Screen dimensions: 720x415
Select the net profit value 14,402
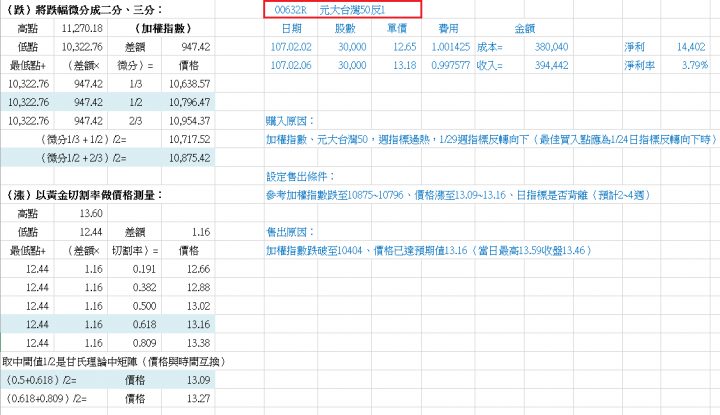[691, 47]
